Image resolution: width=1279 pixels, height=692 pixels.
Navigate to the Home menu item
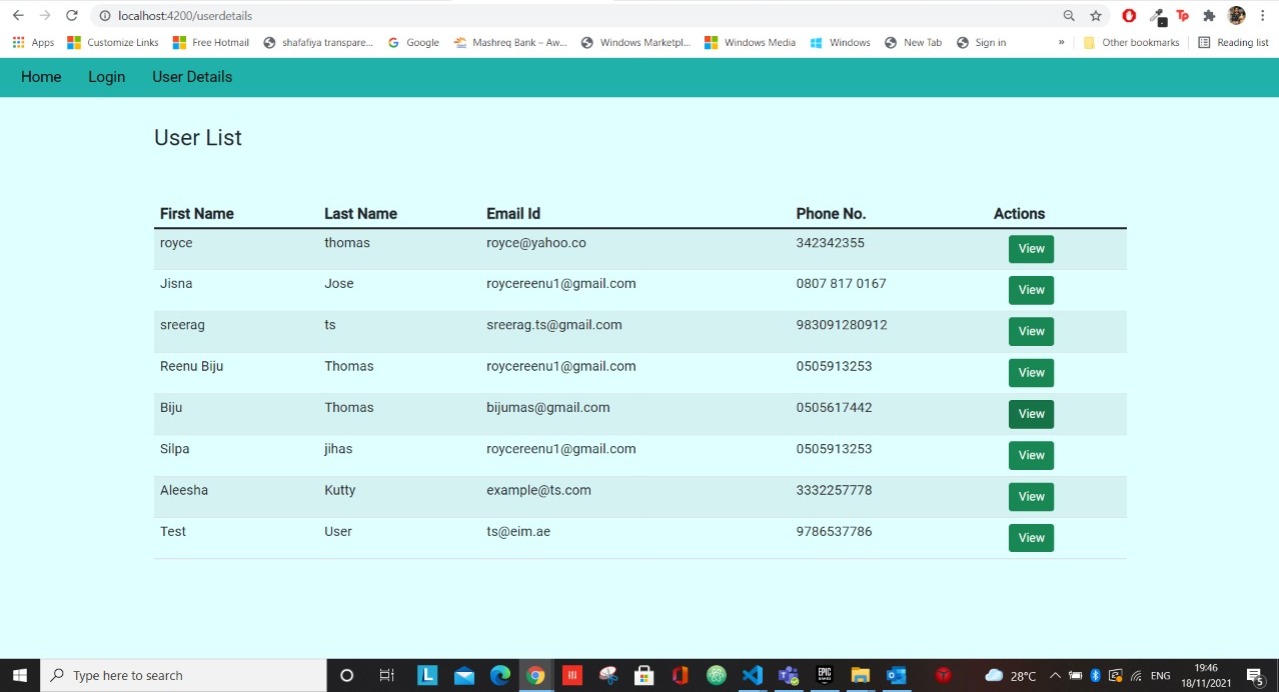(40, 77)
